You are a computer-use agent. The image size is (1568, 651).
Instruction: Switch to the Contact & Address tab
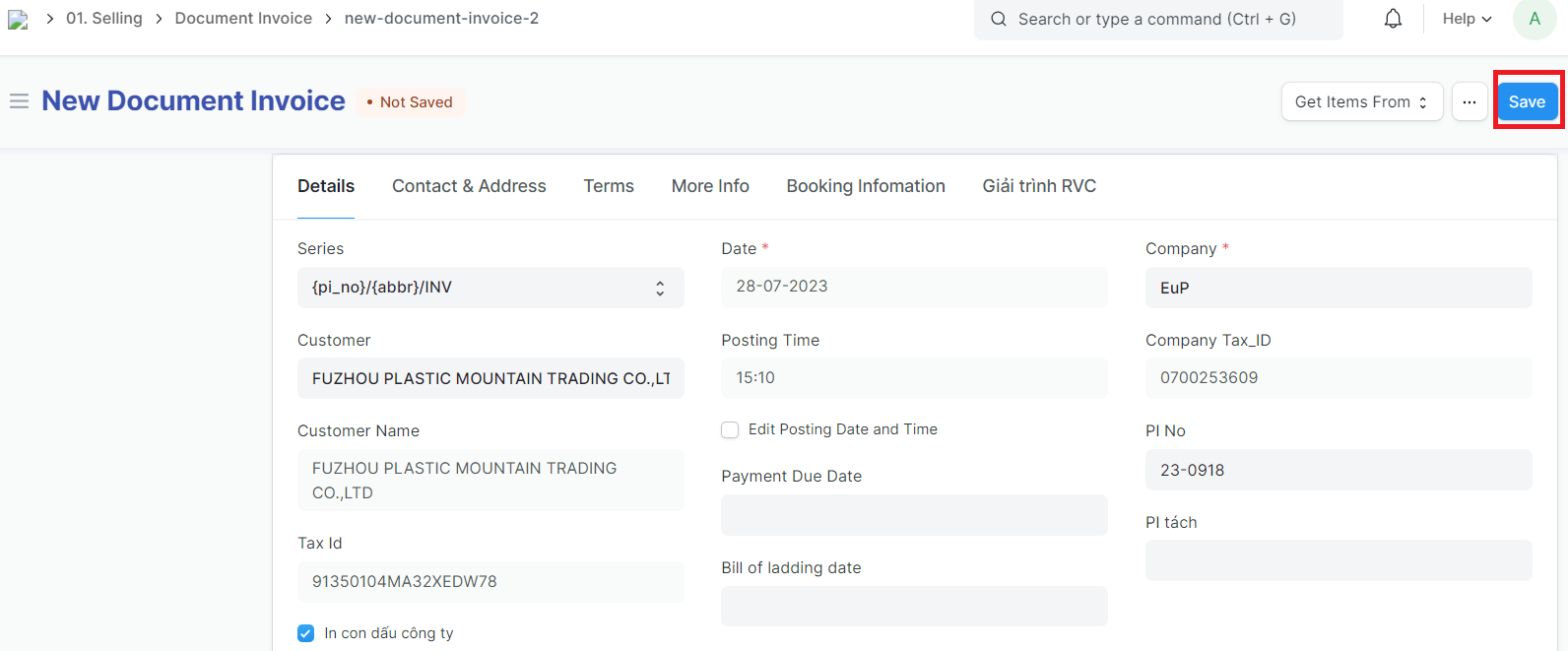click(x=469, y=186)
